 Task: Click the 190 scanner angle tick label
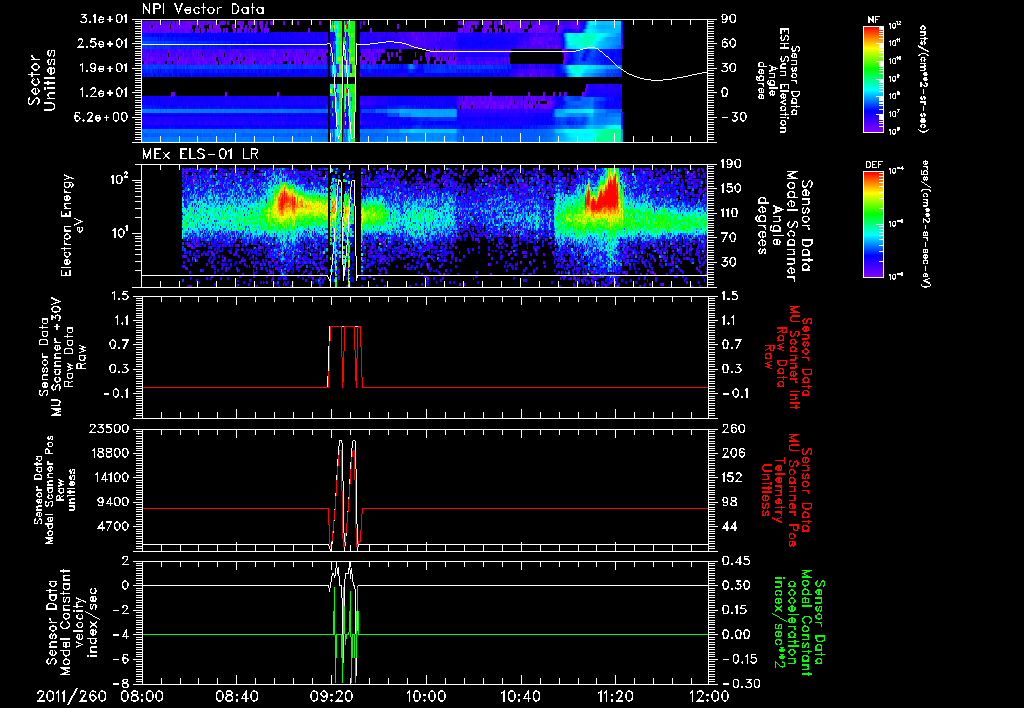tap(731, 163)
